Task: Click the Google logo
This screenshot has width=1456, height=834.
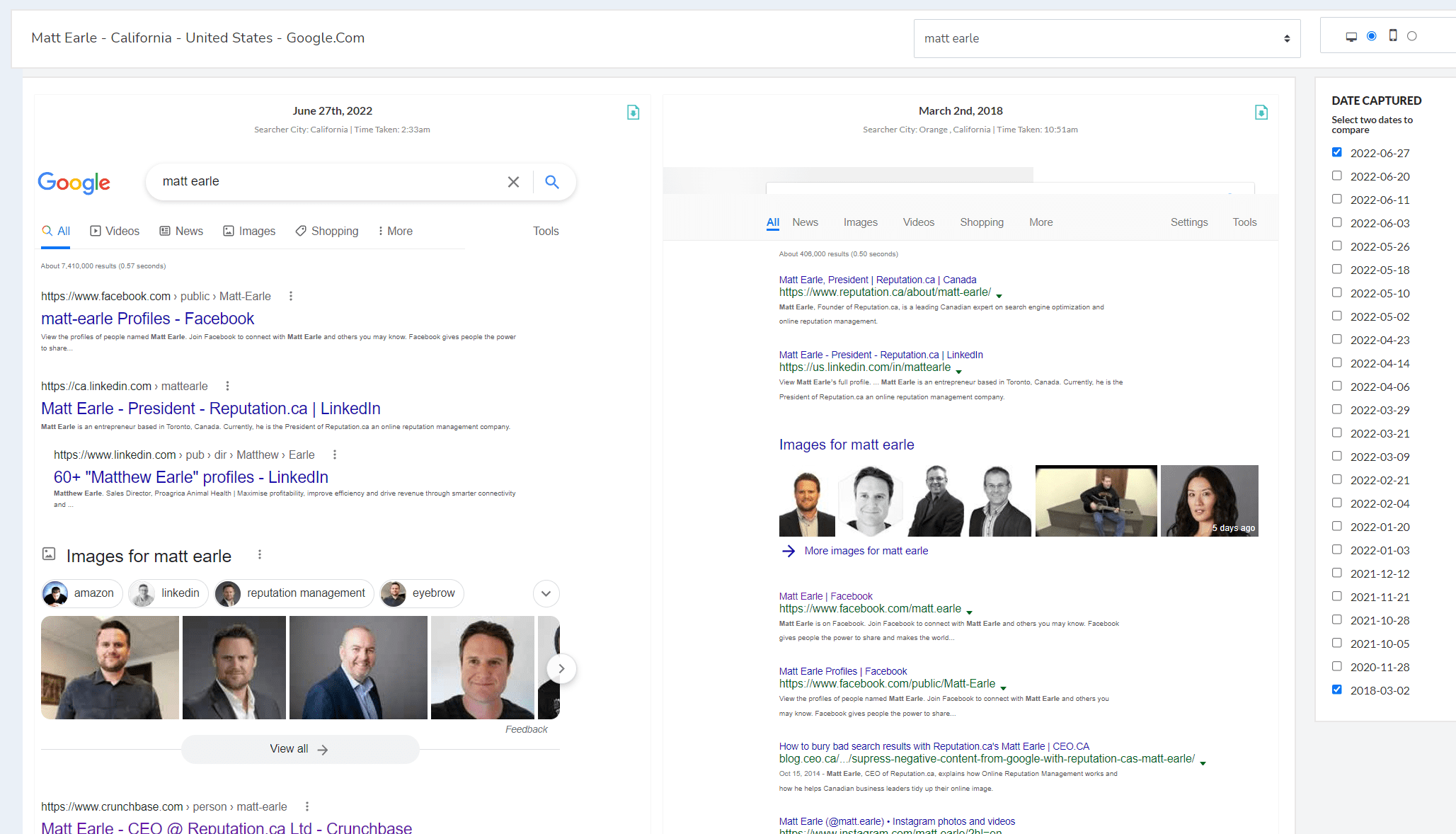Action: pos(74,182)
